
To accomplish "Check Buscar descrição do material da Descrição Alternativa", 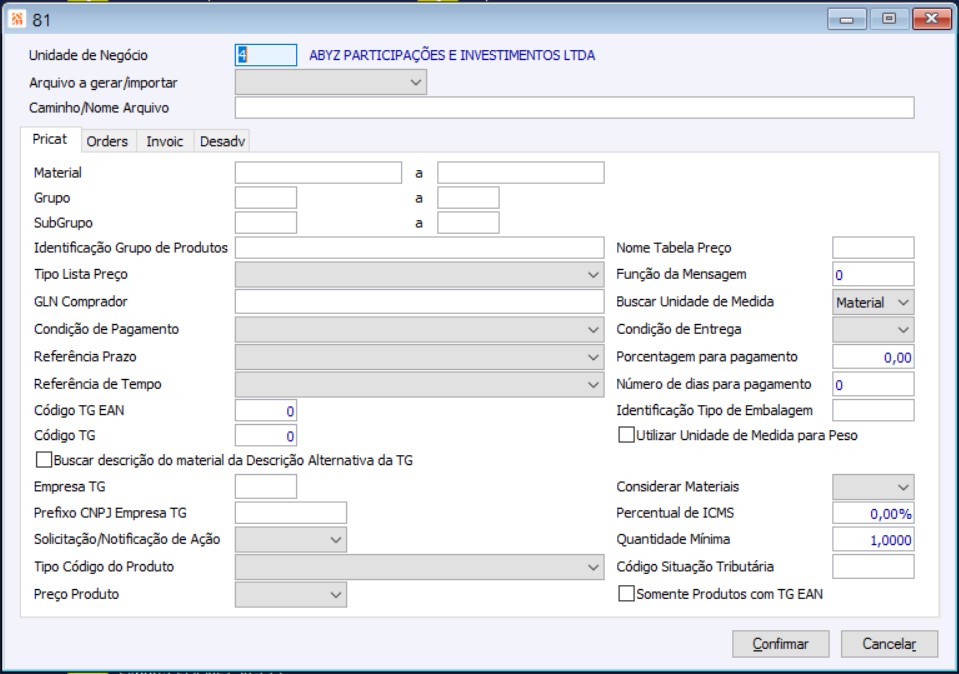I will [x=43, y=460].
